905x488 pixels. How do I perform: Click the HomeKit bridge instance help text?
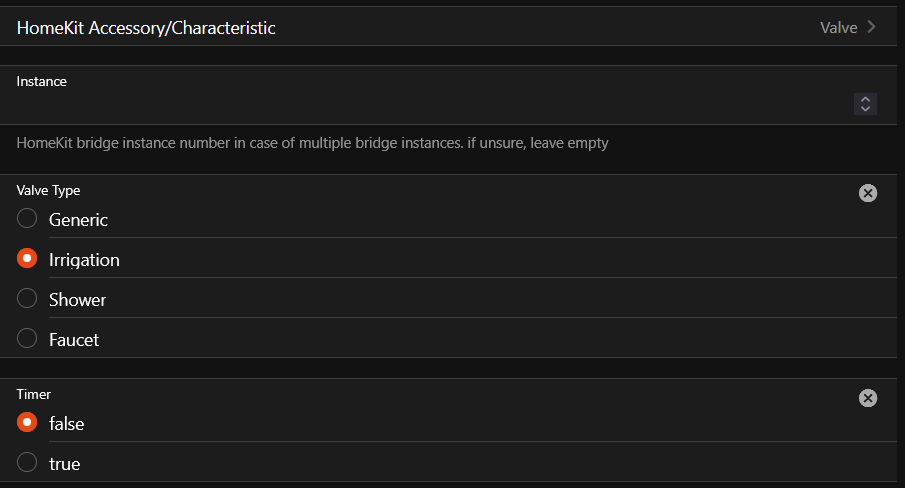tap(312, 143)
